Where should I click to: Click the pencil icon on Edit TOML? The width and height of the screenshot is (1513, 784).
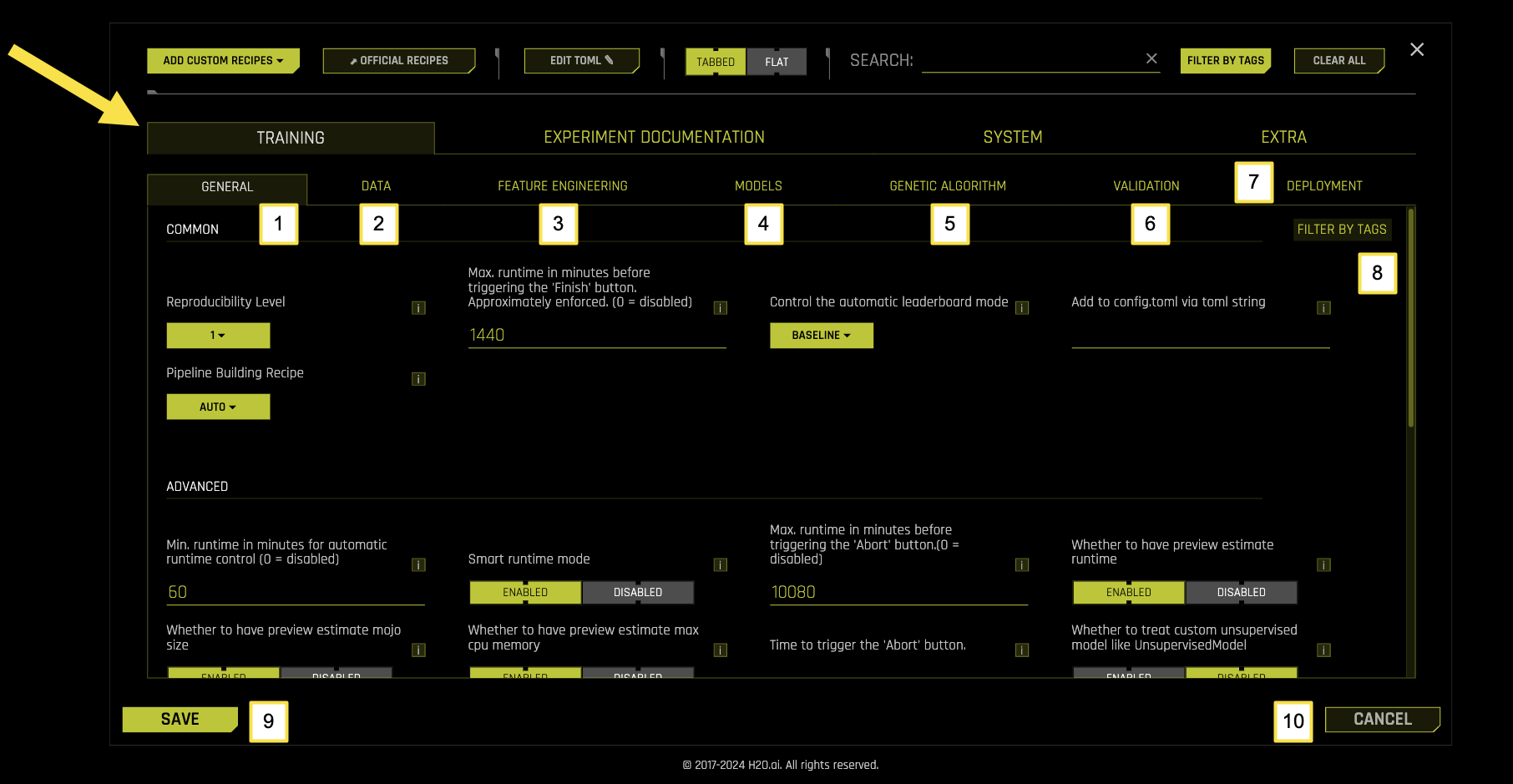click(610, 60)
